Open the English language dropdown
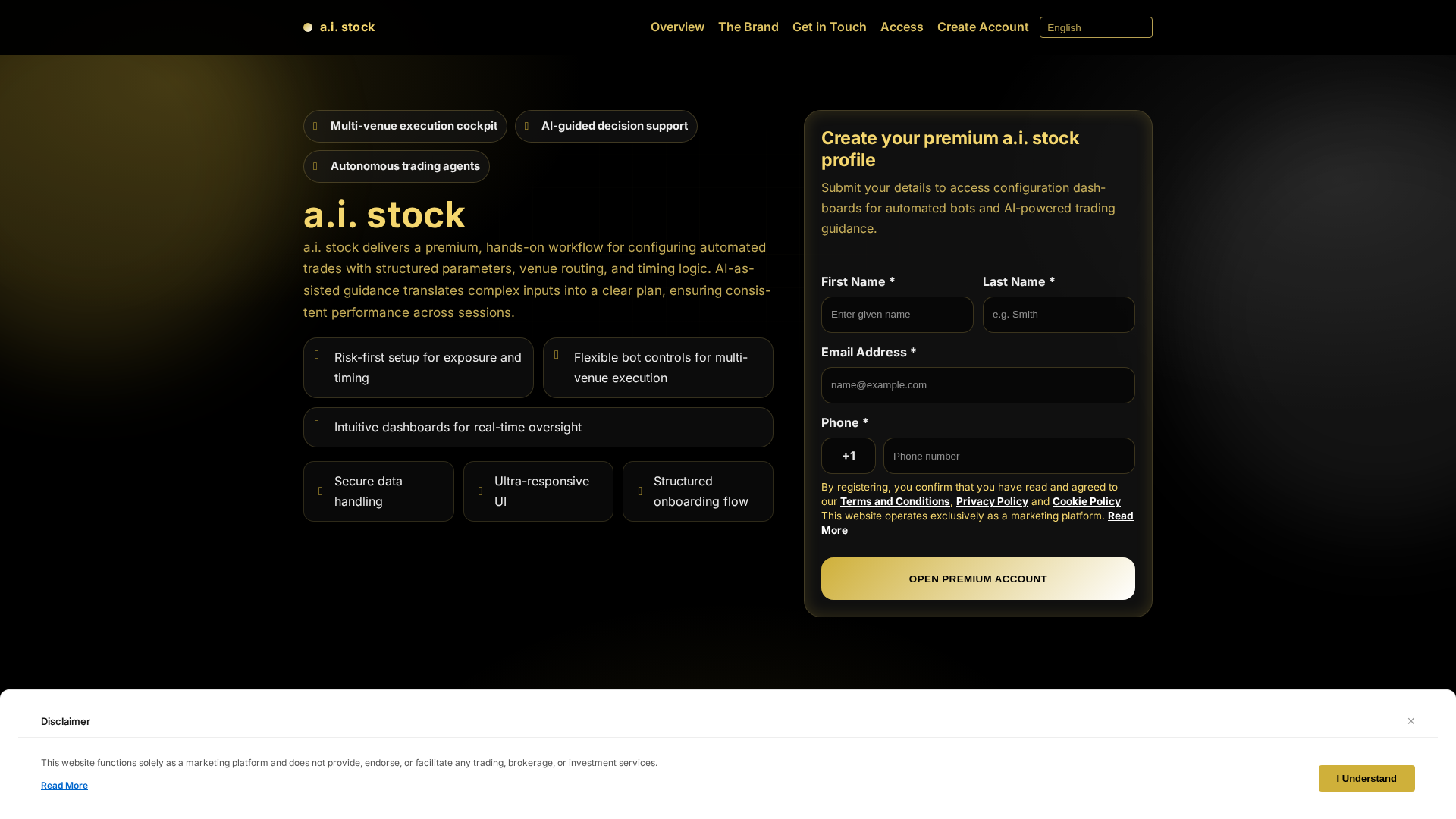1456x819 pixels. tap(1096, 27)
